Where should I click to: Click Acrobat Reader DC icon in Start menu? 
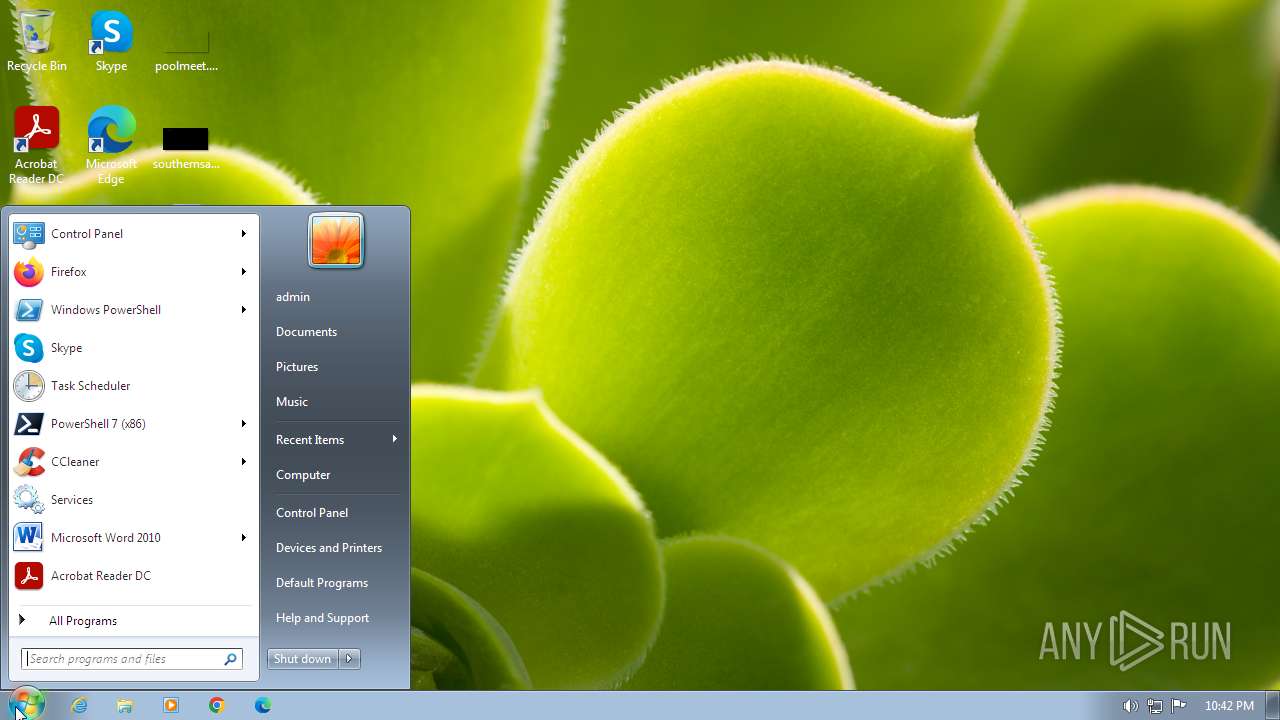coord(29,576)
